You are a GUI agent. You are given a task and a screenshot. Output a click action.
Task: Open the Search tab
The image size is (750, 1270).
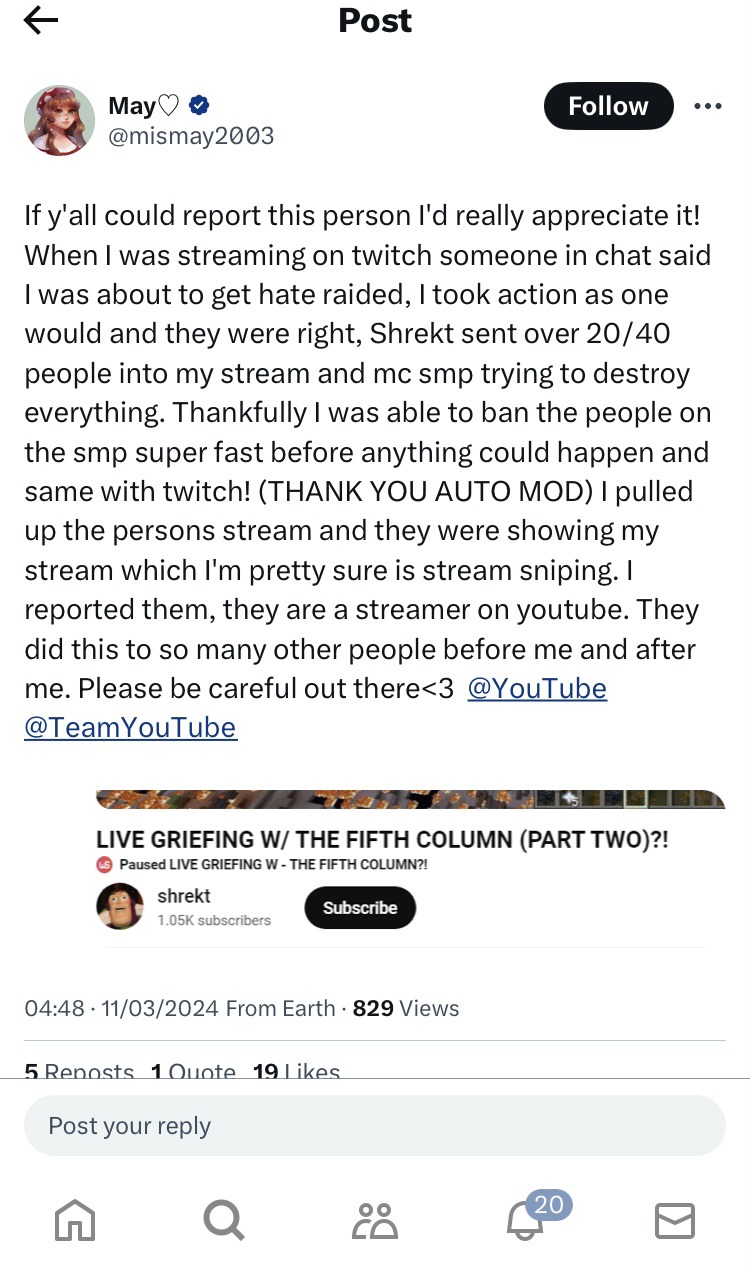click(222, 1220)
